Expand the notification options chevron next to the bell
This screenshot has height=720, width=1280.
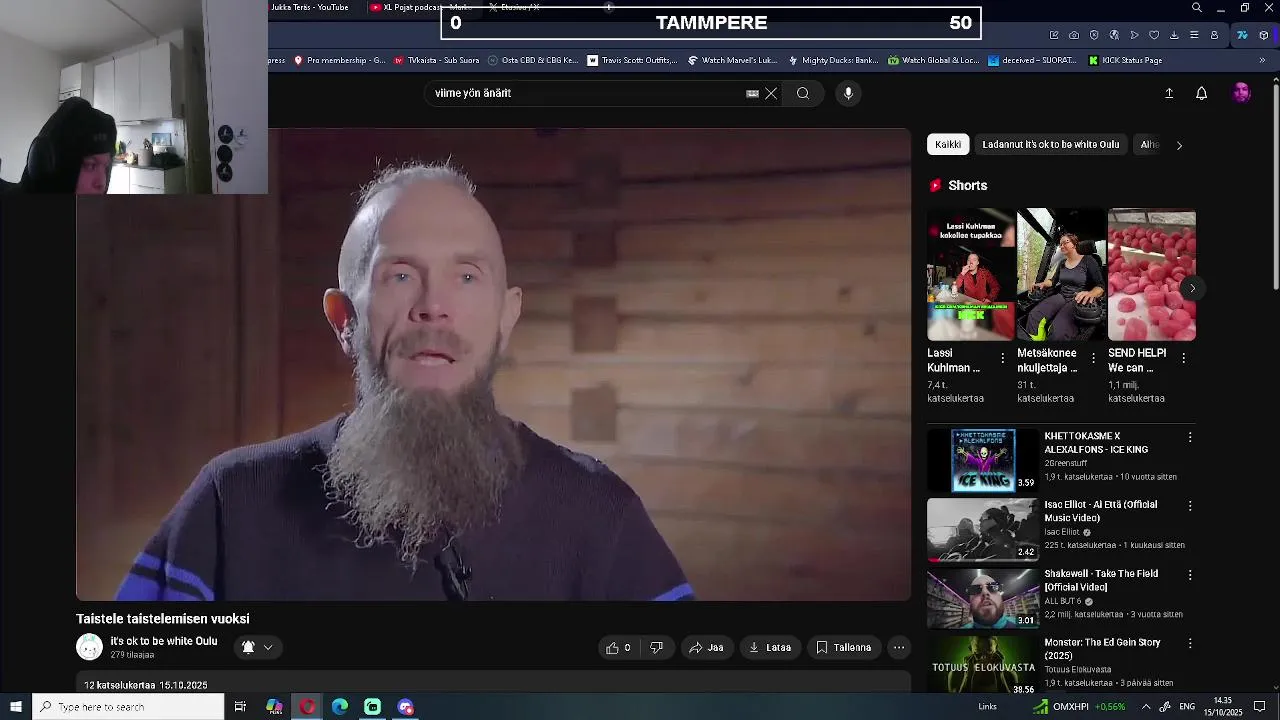coord(268,647)
